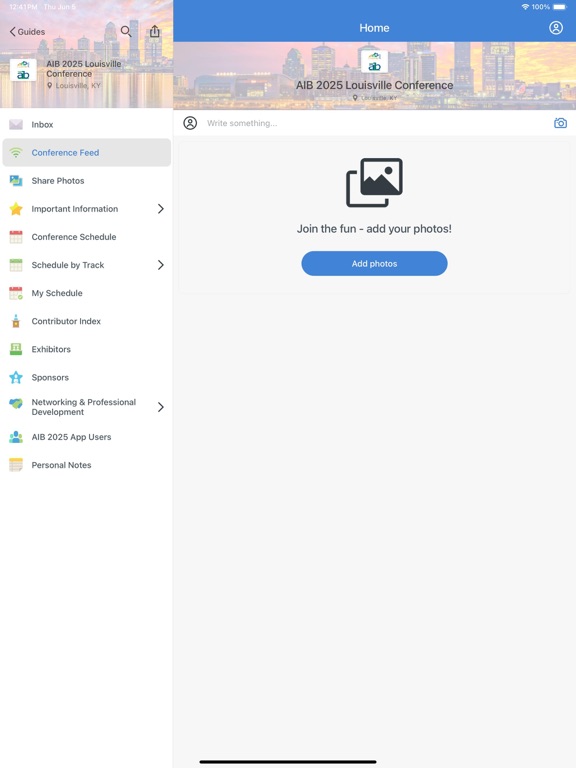
Task: Click the Inbox envelope icon
Action: [x=16, y=124]
